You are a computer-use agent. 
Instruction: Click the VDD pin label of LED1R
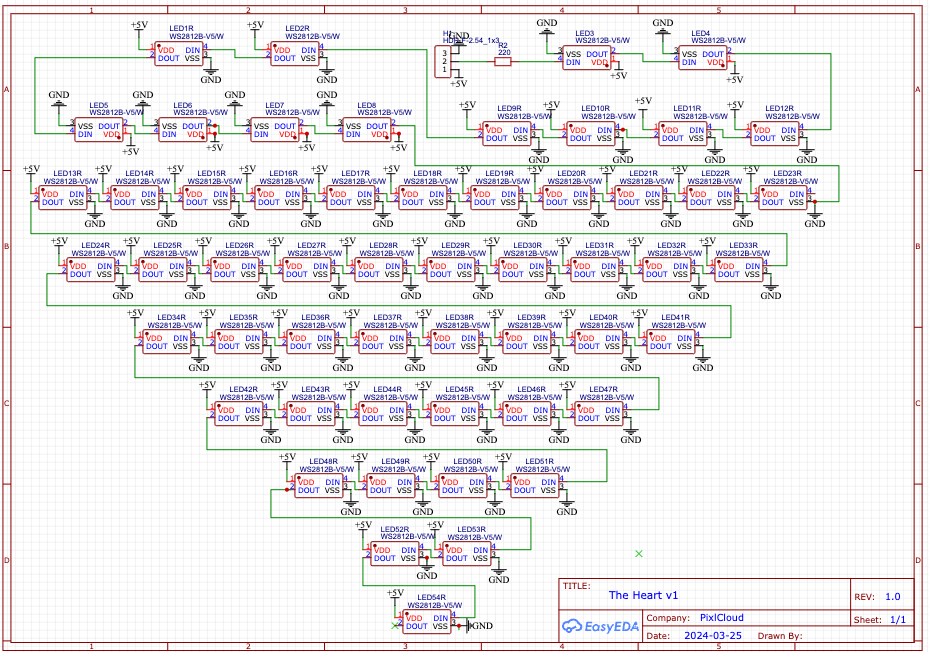166,50
